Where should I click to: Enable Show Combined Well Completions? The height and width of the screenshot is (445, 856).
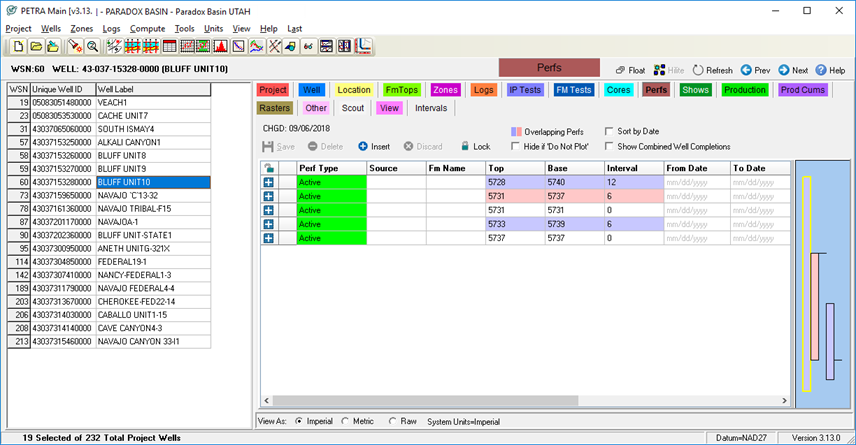coord(609,146)
